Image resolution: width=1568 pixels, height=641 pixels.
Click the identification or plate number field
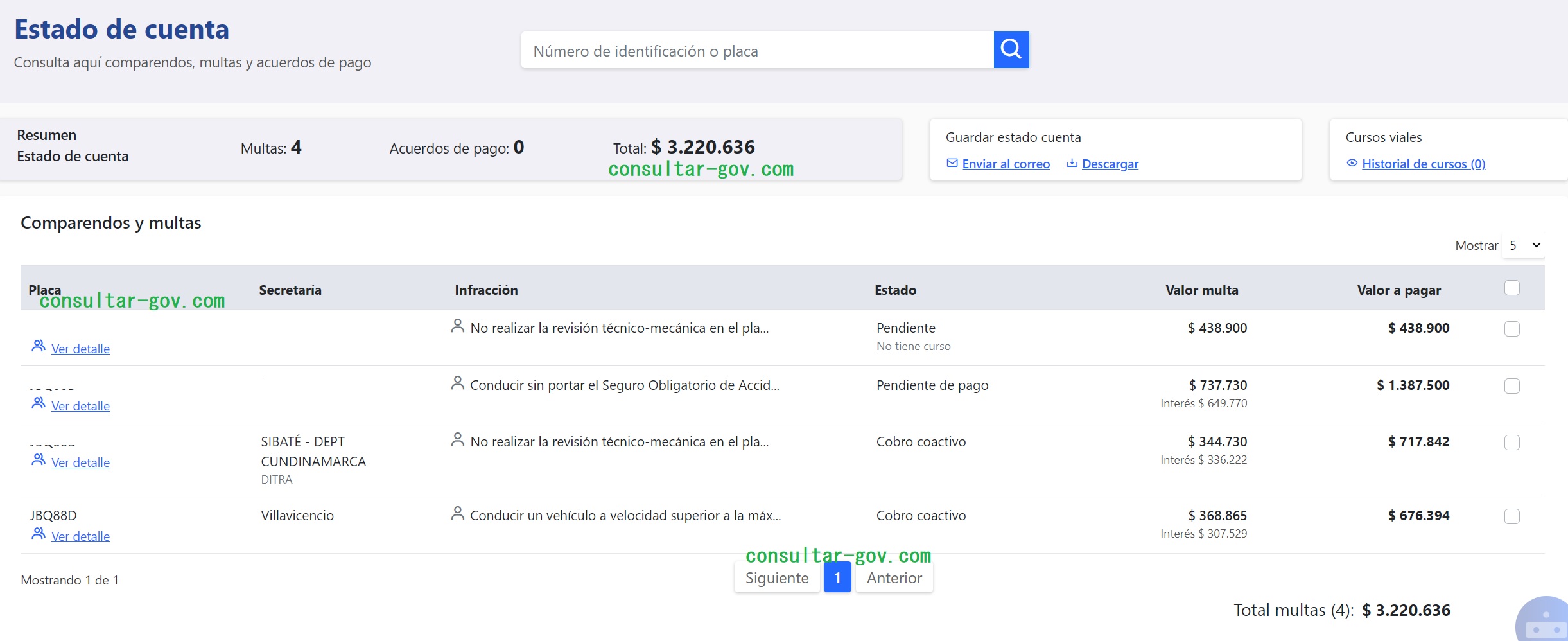(757, 51)
